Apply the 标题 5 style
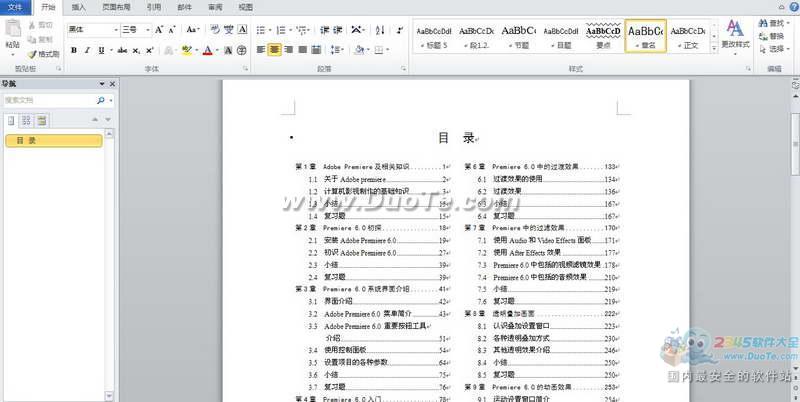This screenshot has height=402, width=800. [434, 36]
